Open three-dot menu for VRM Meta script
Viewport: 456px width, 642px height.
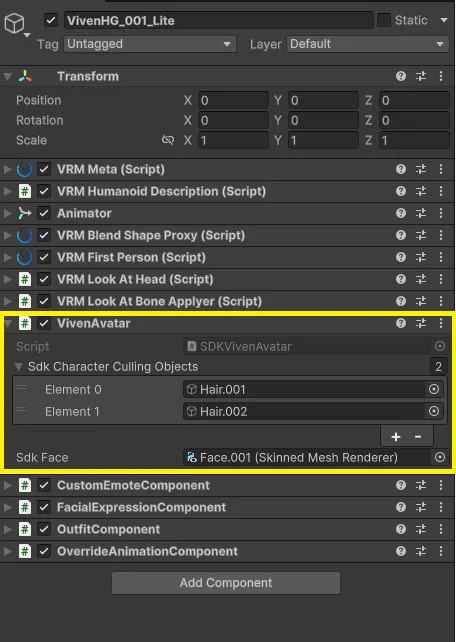pos(441,170)
